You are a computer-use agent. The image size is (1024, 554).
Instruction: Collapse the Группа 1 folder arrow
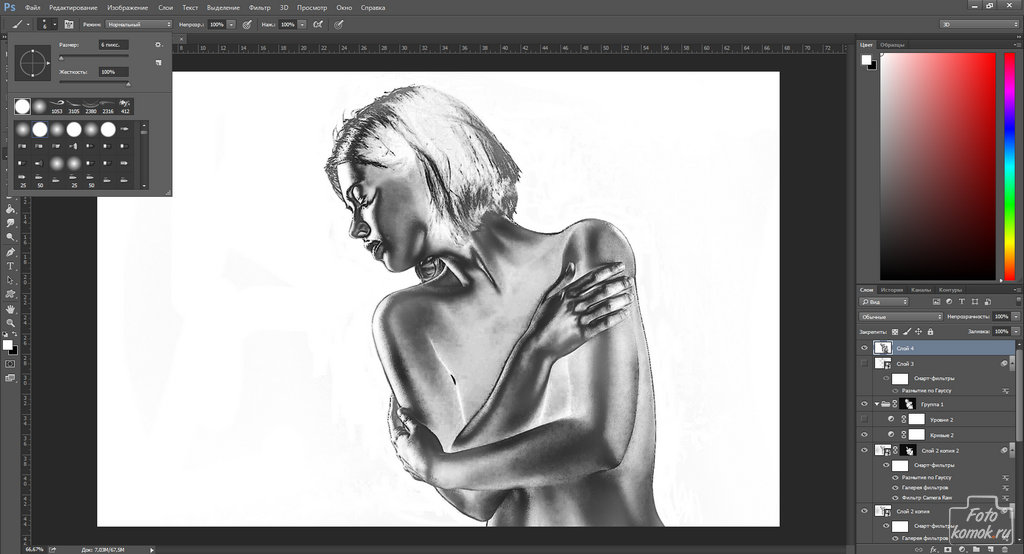[877, 403]
